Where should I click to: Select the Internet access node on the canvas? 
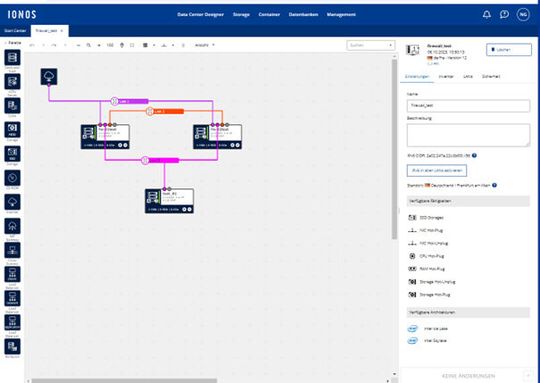point(49,76)
